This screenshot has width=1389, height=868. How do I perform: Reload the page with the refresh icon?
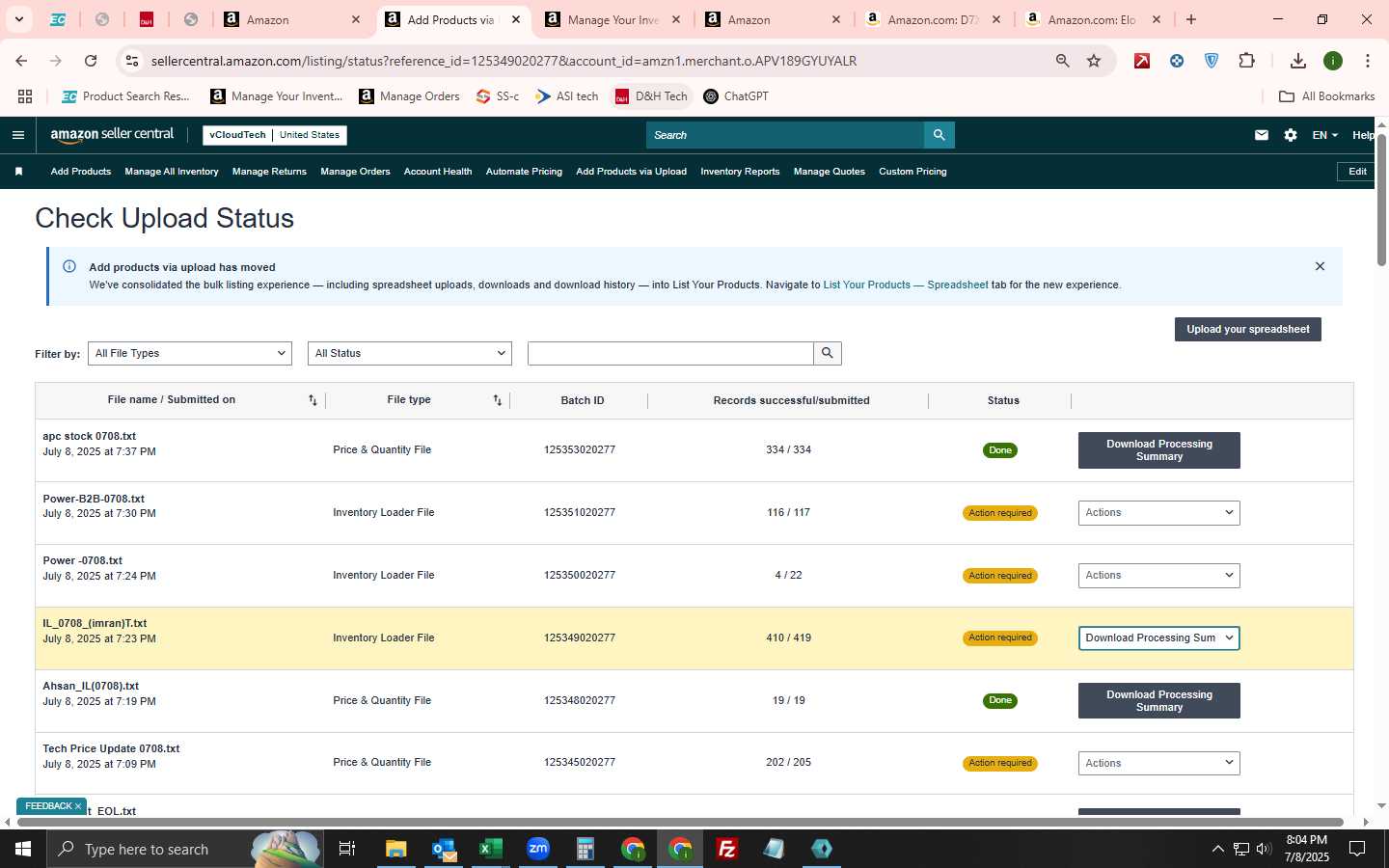pos(91,61)
